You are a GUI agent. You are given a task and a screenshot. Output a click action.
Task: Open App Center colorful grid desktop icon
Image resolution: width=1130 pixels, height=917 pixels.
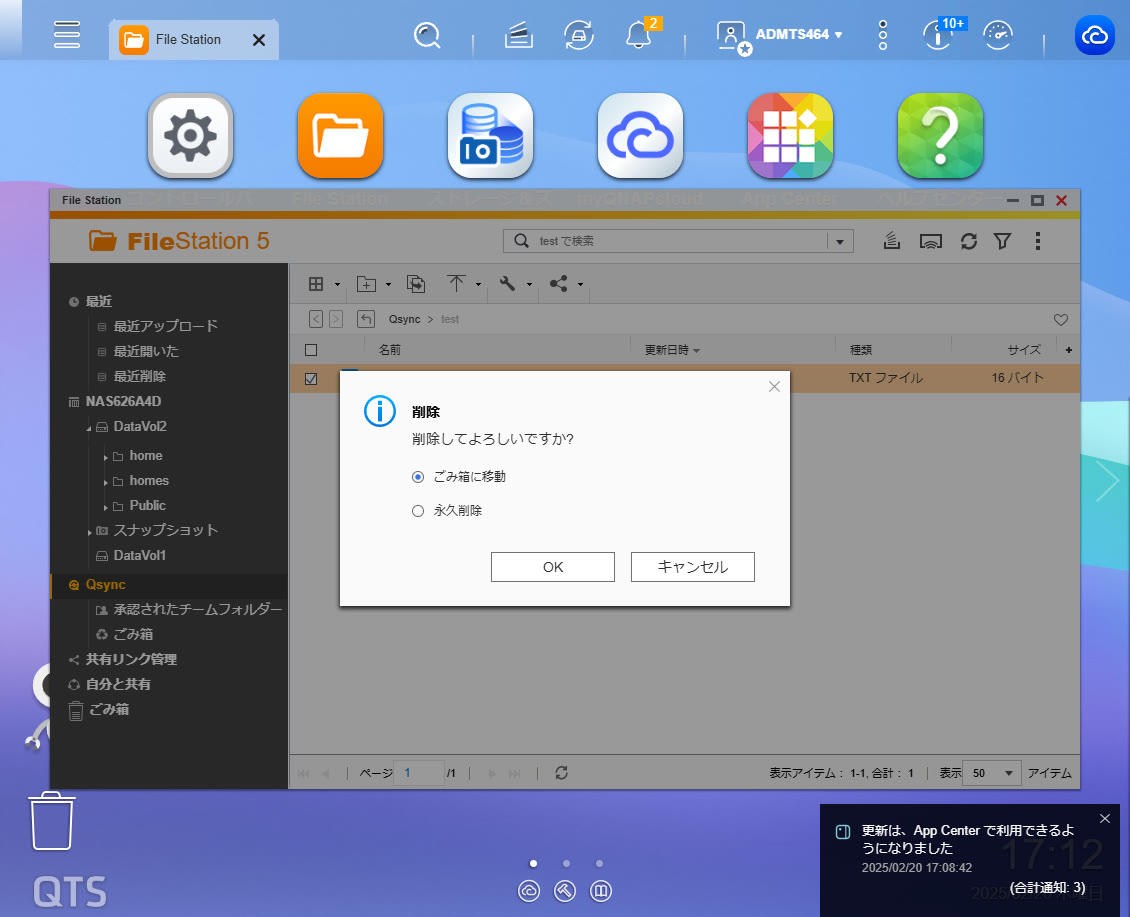(x=790, y=136)
